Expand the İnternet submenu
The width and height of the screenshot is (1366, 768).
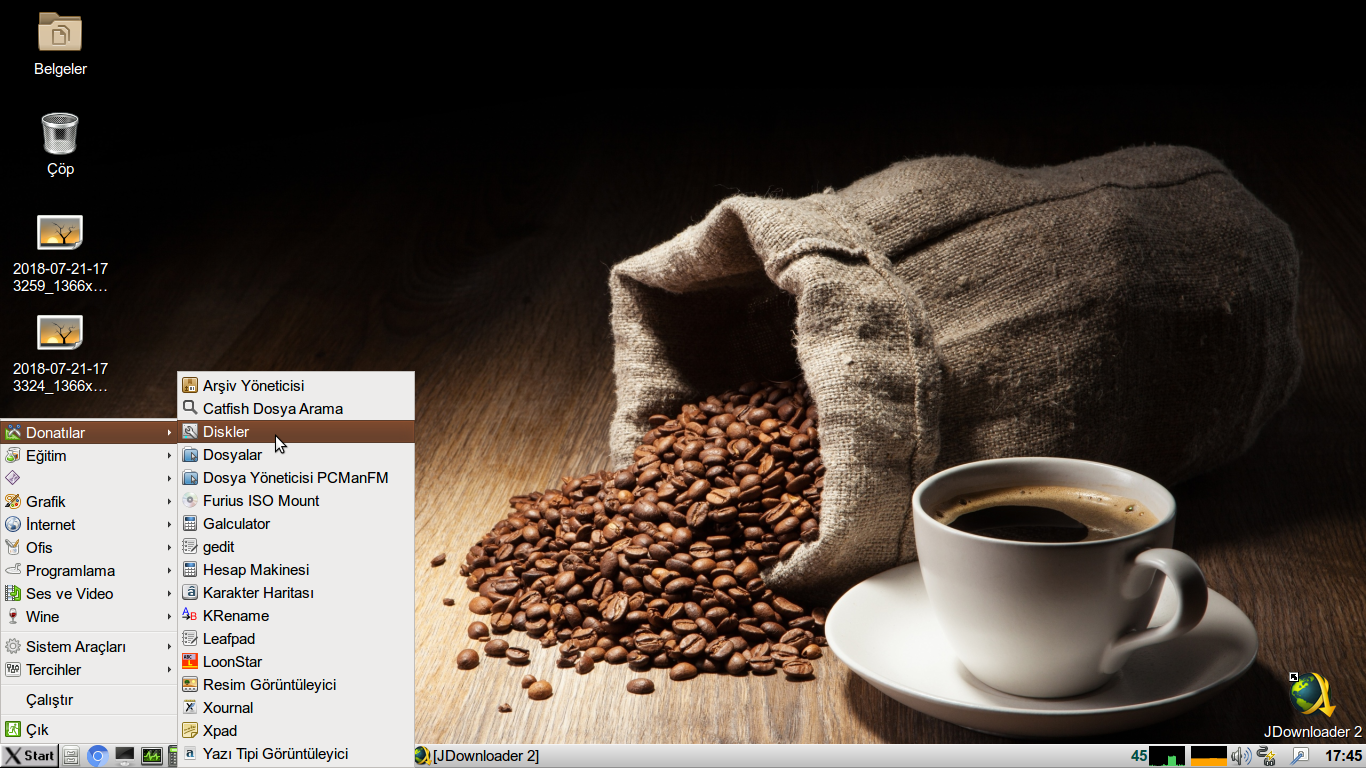pyautogui.click(x=89, y=525)
